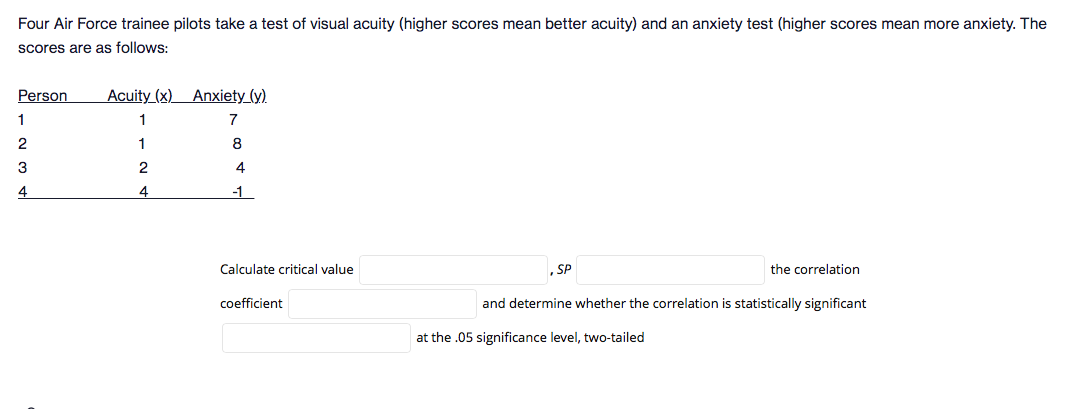Click the Acuity (x) column header

point(139,96)
